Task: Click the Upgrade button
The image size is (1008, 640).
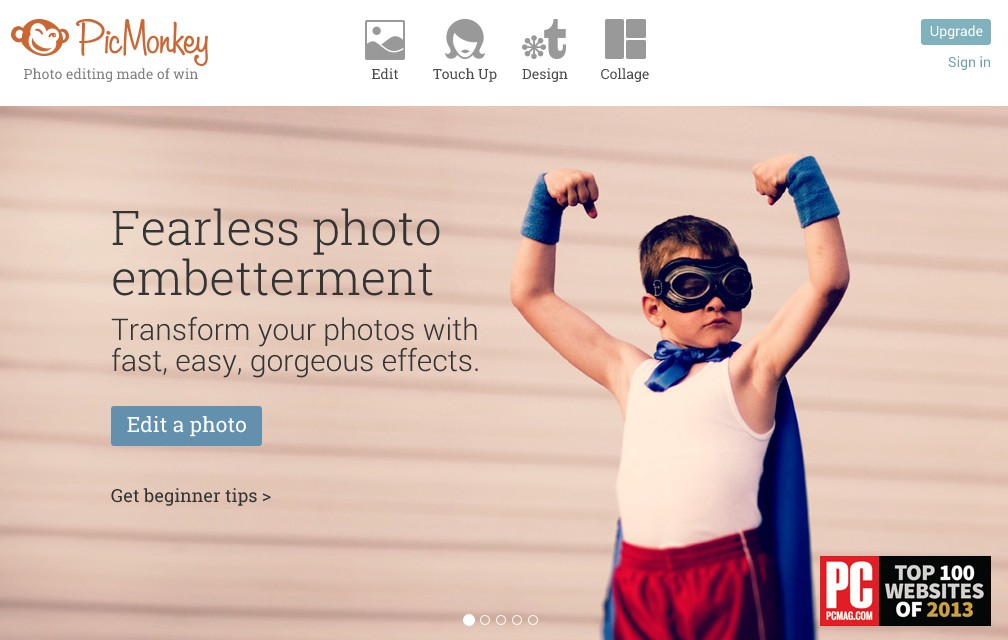Action: pos(956,31)
